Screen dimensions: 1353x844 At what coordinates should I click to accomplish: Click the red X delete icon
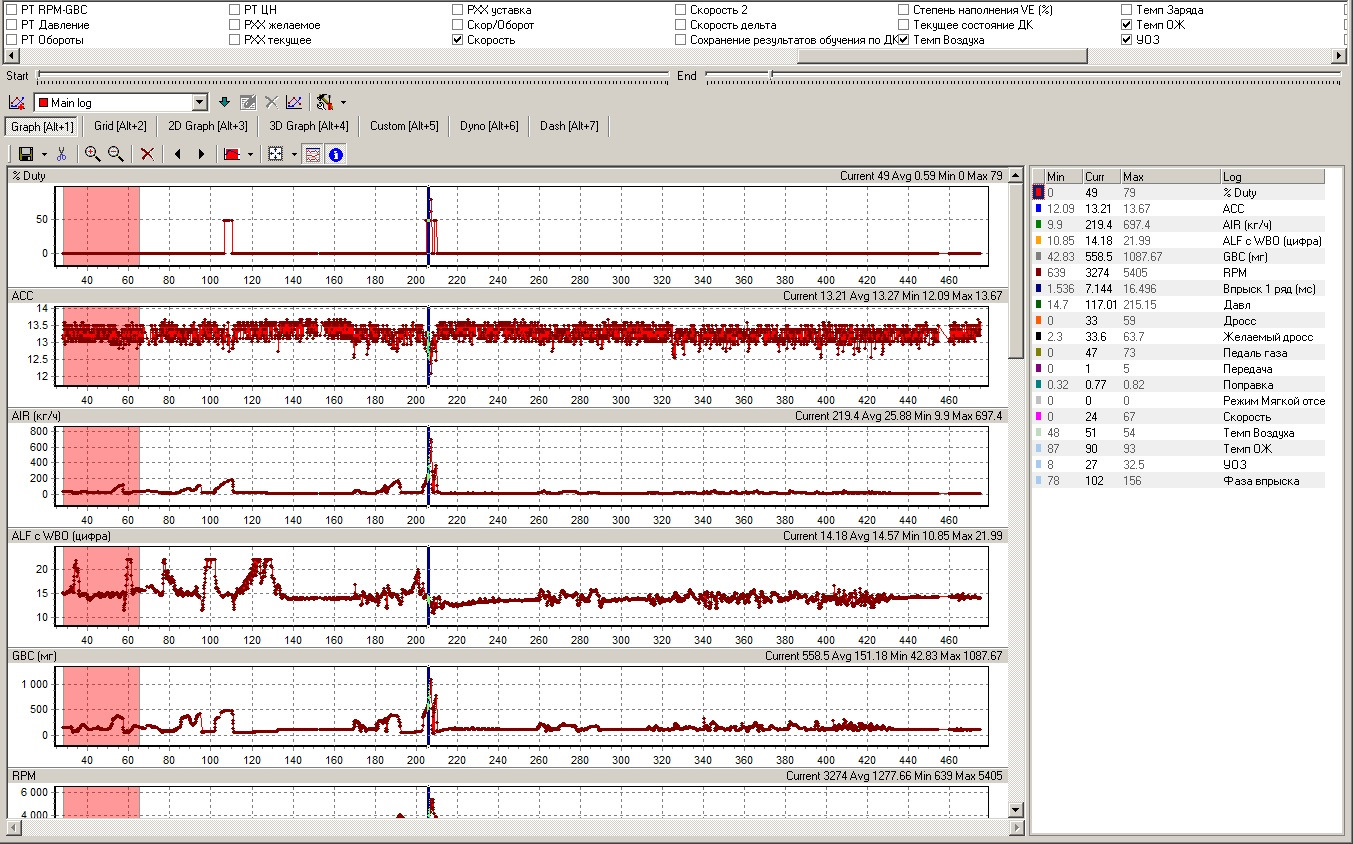tap(147, 154)
